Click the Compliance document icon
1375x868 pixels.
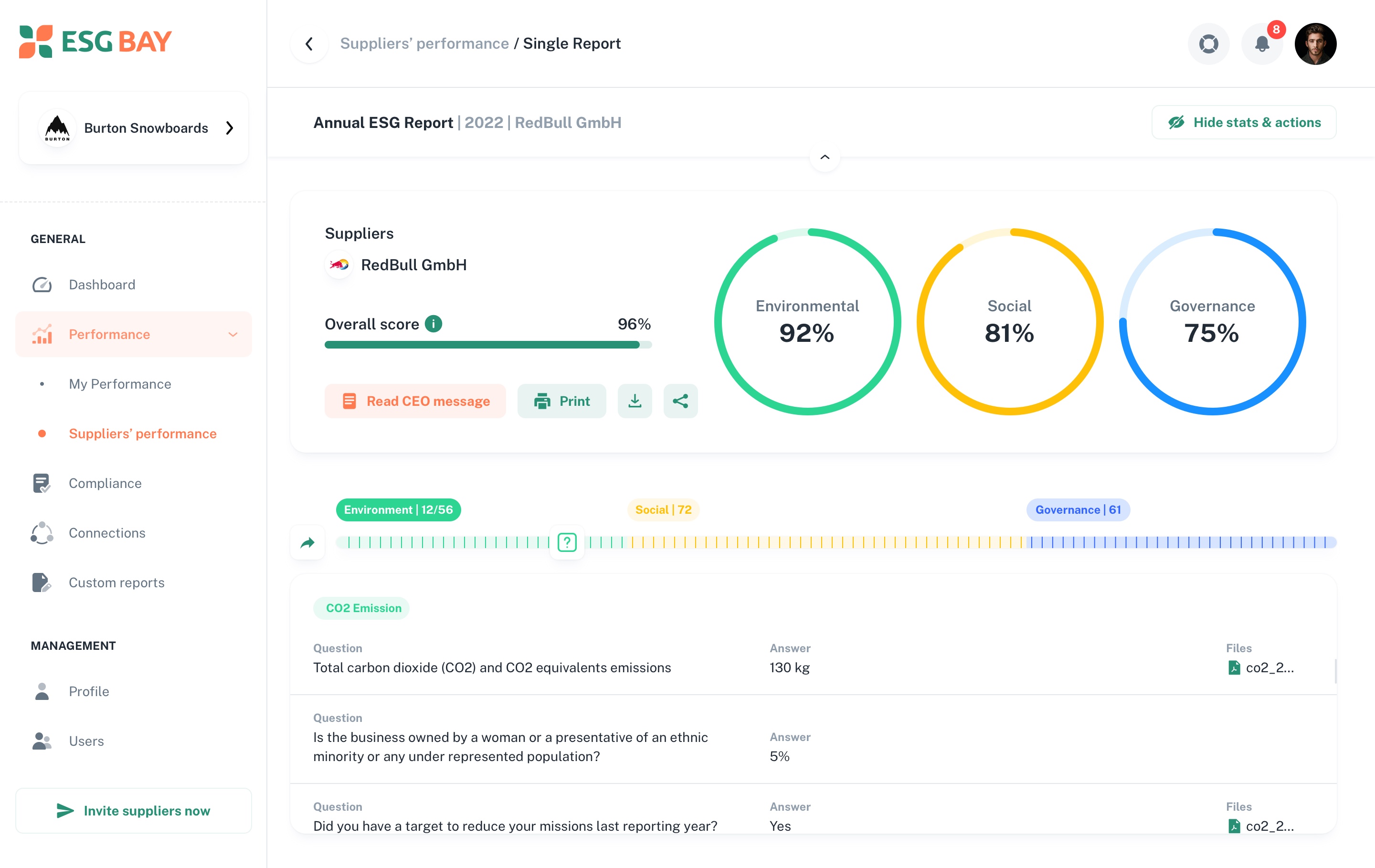coord(42,483)
